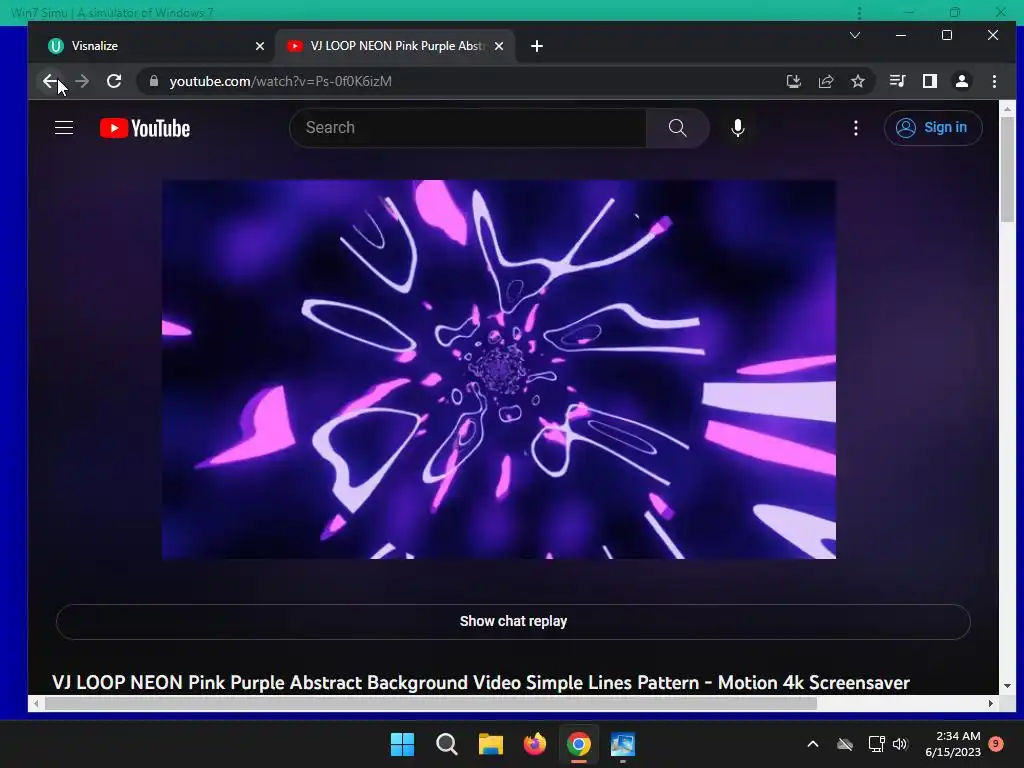The width and height of the screenshot is (1024, 768).
Task: Go back using browser back arrow
Action: [50, 81]
